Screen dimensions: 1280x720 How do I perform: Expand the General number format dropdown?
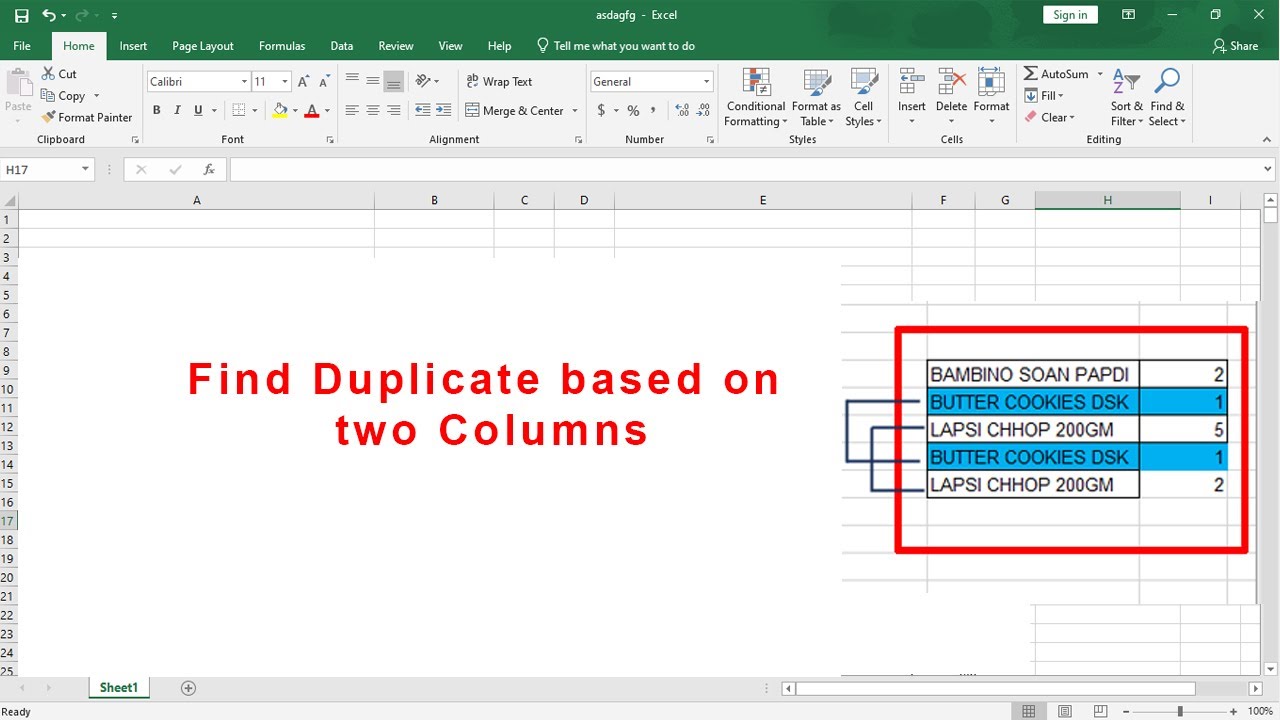point(707,82)
